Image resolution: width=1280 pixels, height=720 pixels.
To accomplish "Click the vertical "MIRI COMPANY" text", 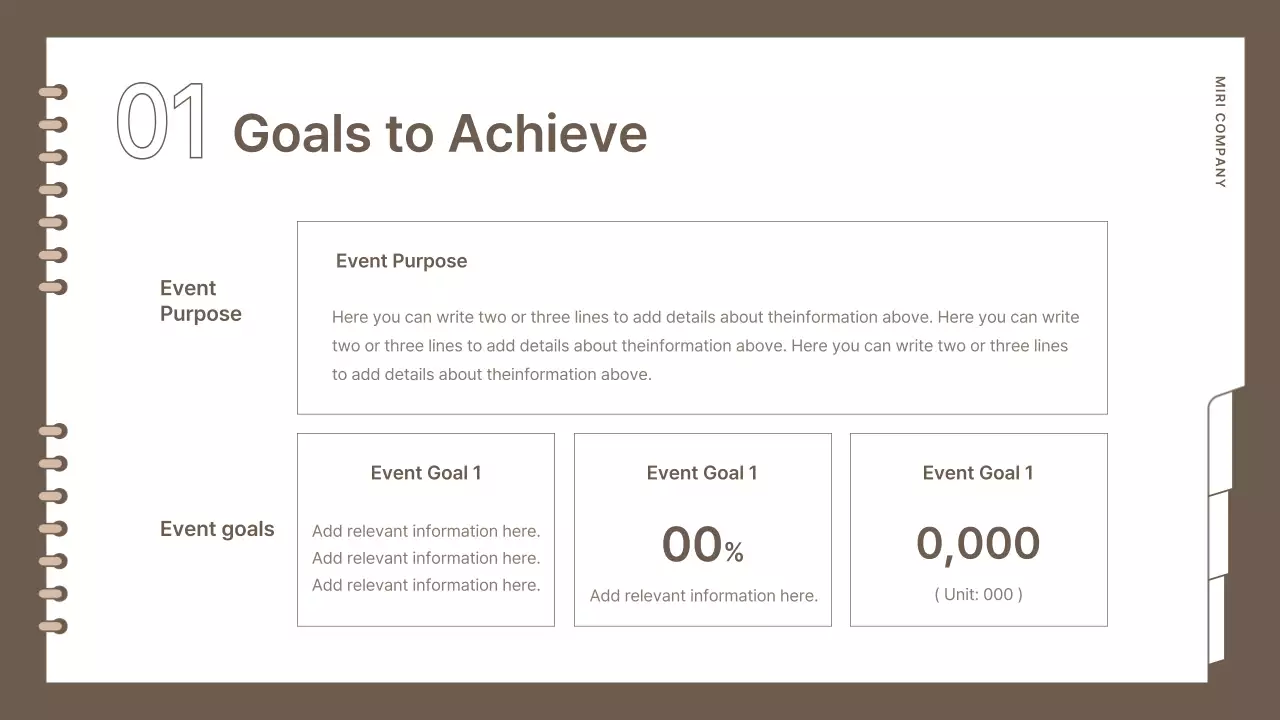I will tap(1220, 132).
